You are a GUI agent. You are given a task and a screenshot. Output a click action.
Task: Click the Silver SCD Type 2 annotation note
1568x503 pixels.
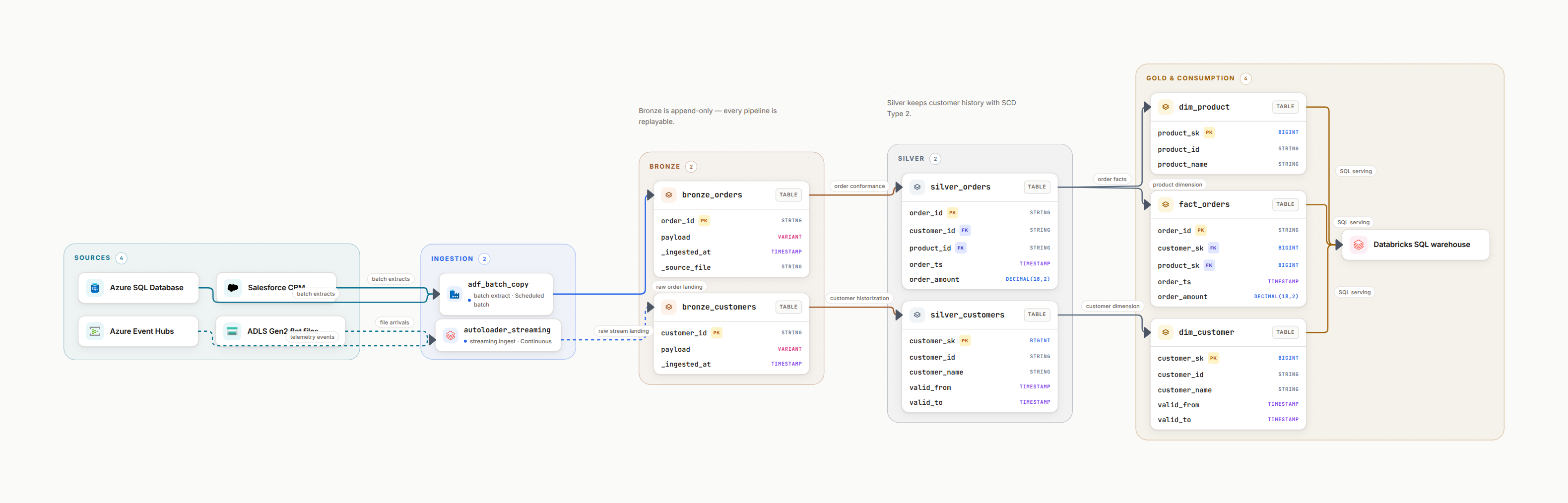(x=951, y=108)
